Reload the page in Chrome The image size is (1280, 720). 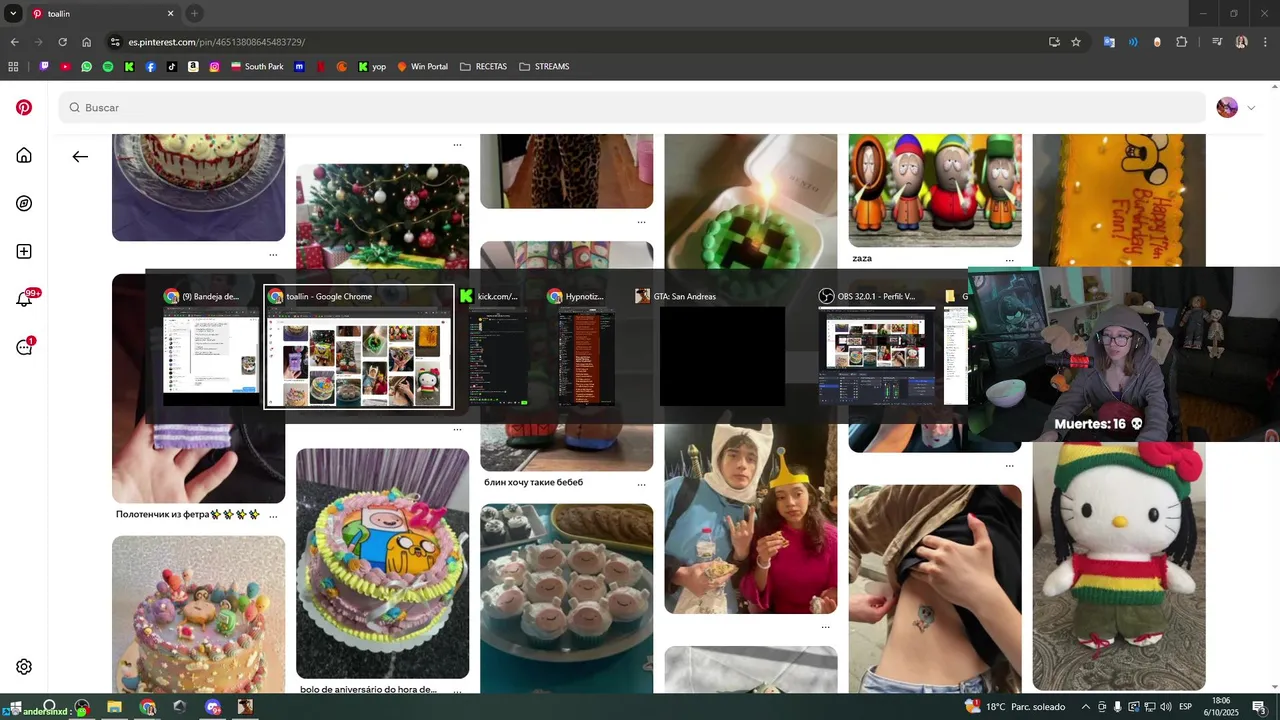click(x=62, y=42)
